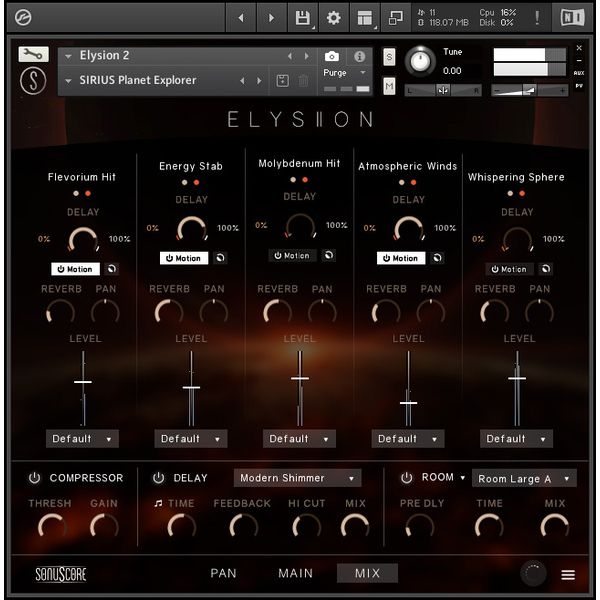Viewport: 600px width, 600px height.
Task: Click AUX button on instrument header
Action: pyautogui.click(x=579, y=73)
